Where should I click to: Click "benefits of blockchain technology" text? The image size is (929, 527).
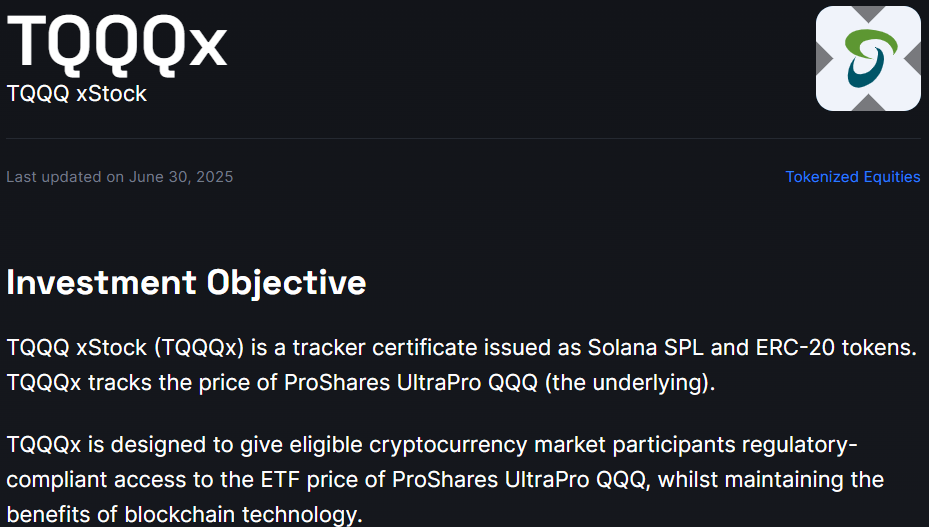(183, 514)
